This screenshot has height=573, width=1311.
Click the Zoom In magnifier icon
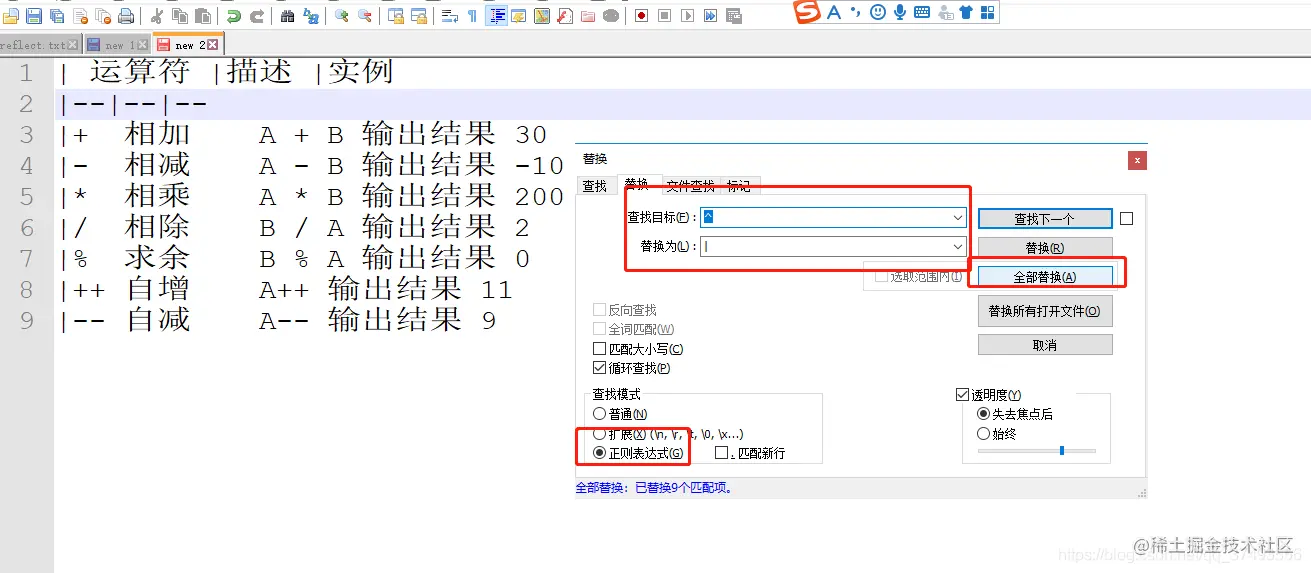click(341, 16)
